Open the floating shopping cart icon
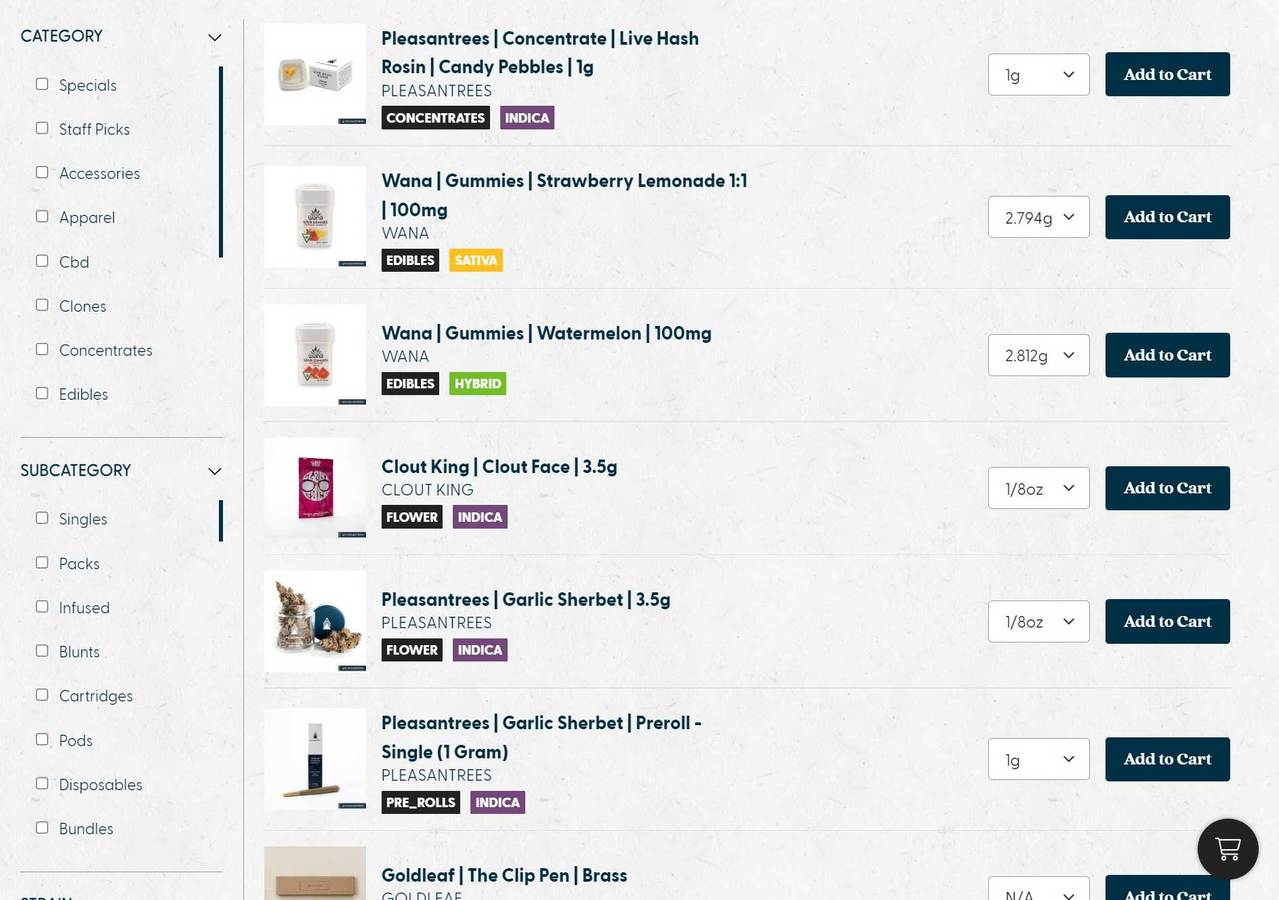 (1227, 848)
